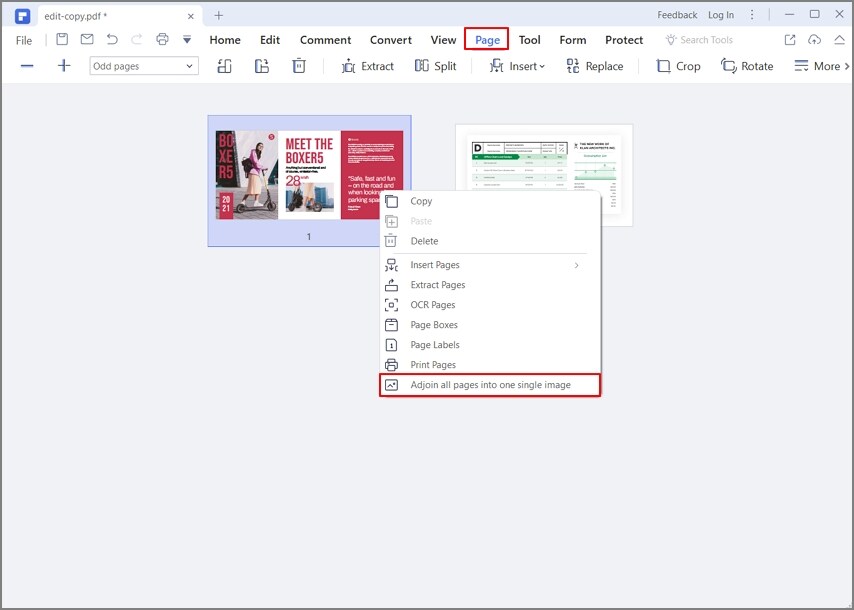The image size is (854, 610).
Task: Open a new tab with plus icon
Action: [219, 15]
